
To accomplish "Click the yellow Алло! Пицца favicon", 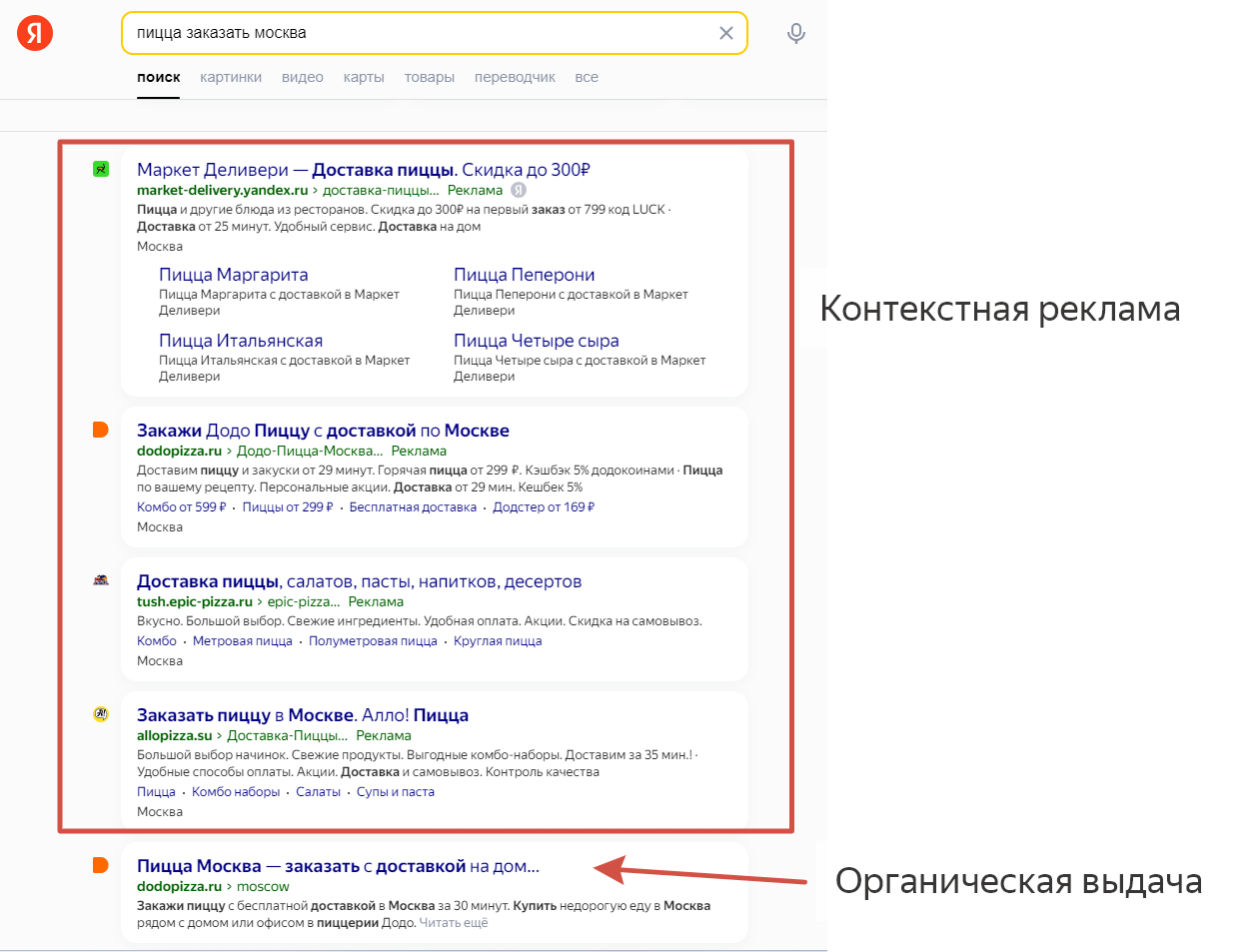I will 100,713.
